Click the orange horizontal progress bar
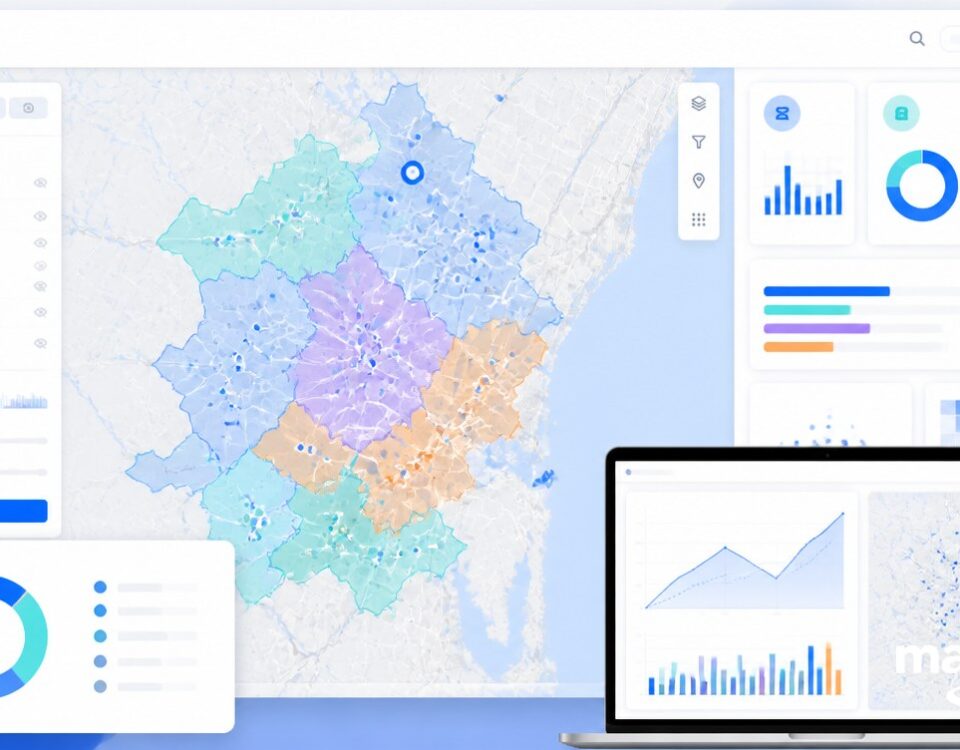This screenshot has width=960, height=750. pyautogui.click(x=798, y=347)
